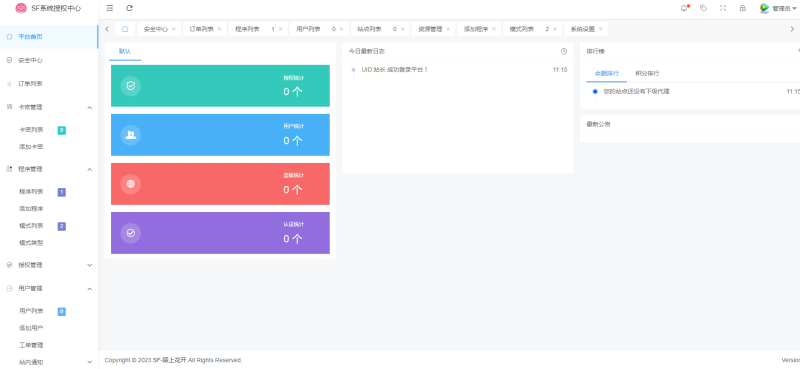Close the 站点列表 tab
Image resolution: width=800 pixels, height=369 pixels.
pyautogui.click(x=402, y=29)
